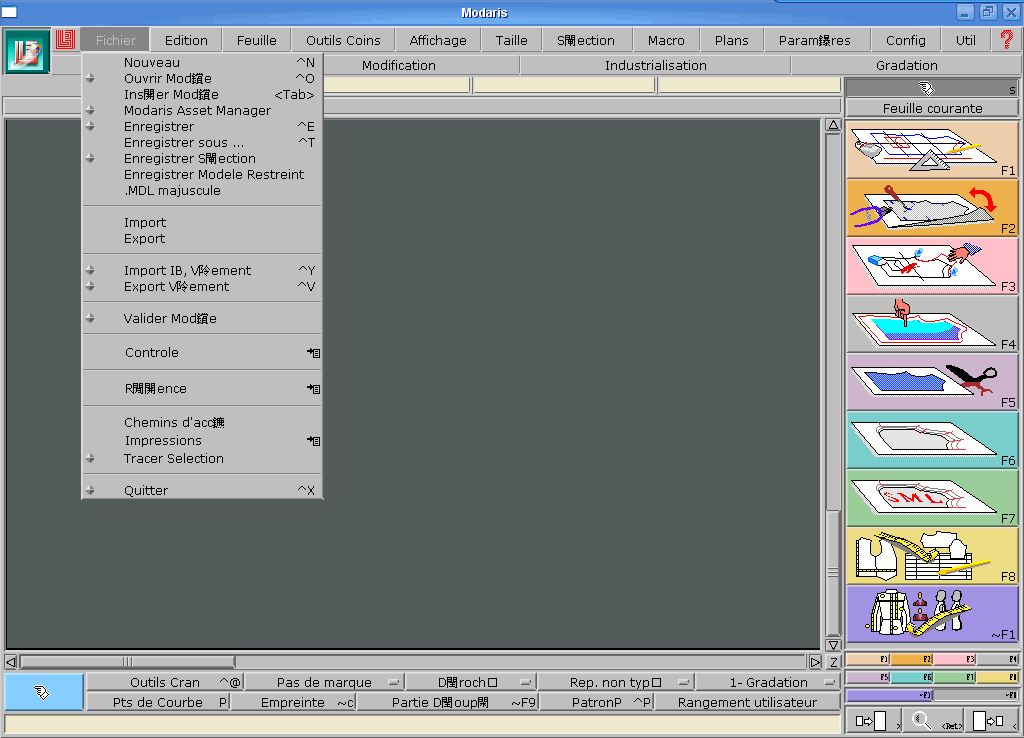Toggle the Empreinte option
Screen dimensions: 1024x738
(x=293, y=702)
